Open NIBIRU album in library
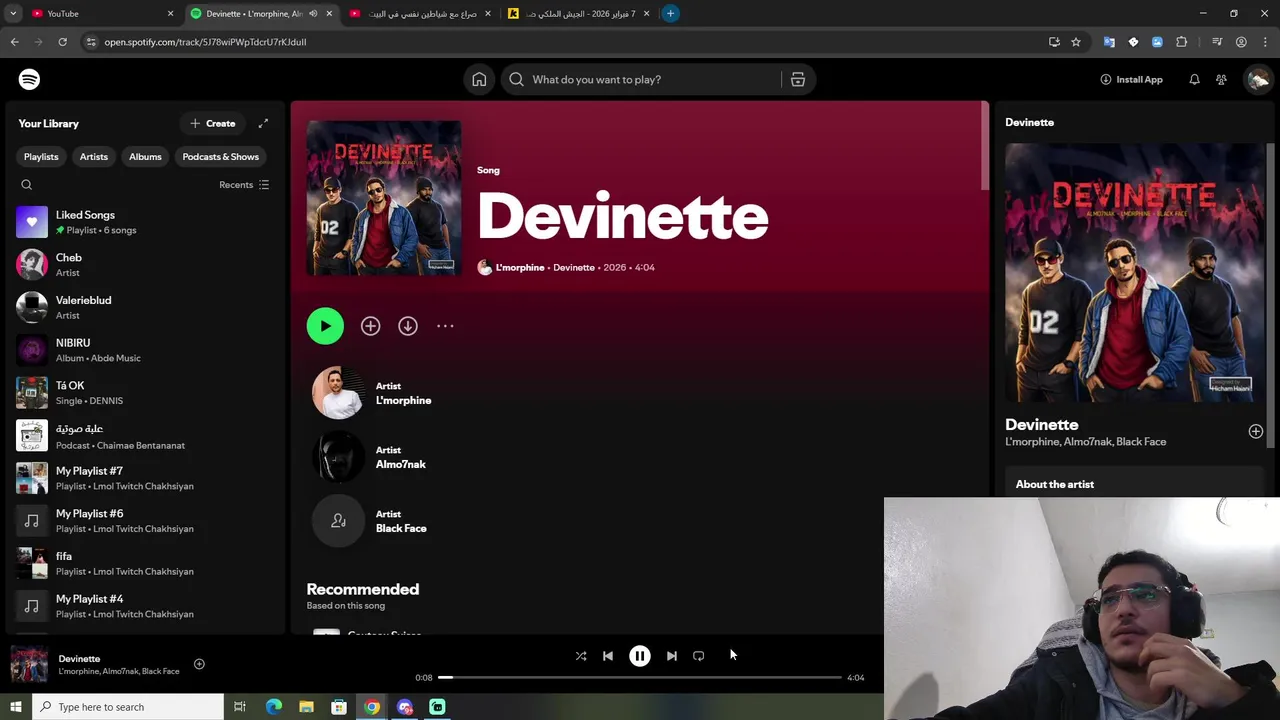The height and width of the screenshot is (720, 1280). (144, 350)
